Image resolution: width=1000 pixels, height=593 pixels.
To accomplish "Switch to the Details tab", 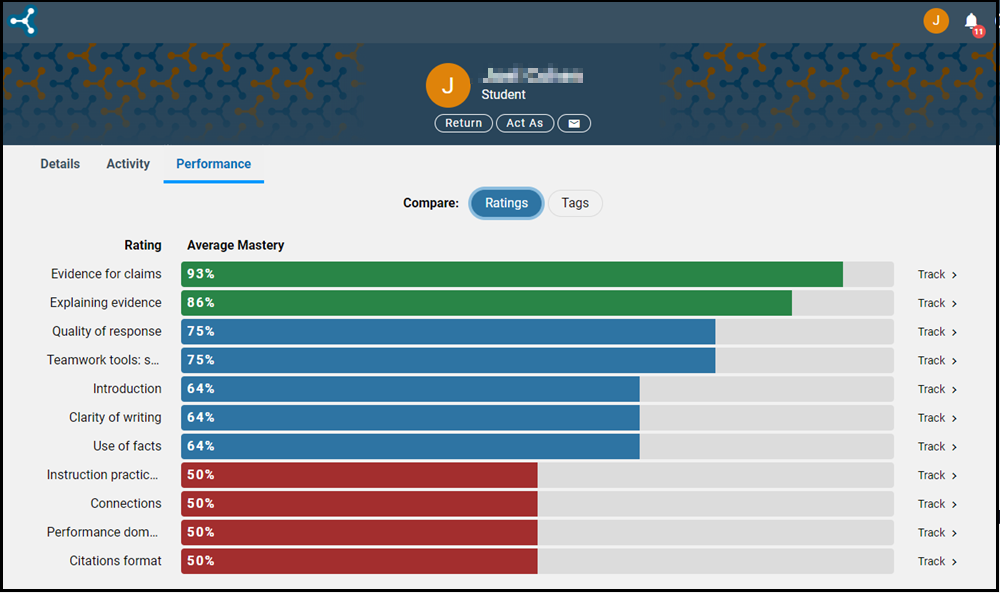I will (x=60, y=164).
